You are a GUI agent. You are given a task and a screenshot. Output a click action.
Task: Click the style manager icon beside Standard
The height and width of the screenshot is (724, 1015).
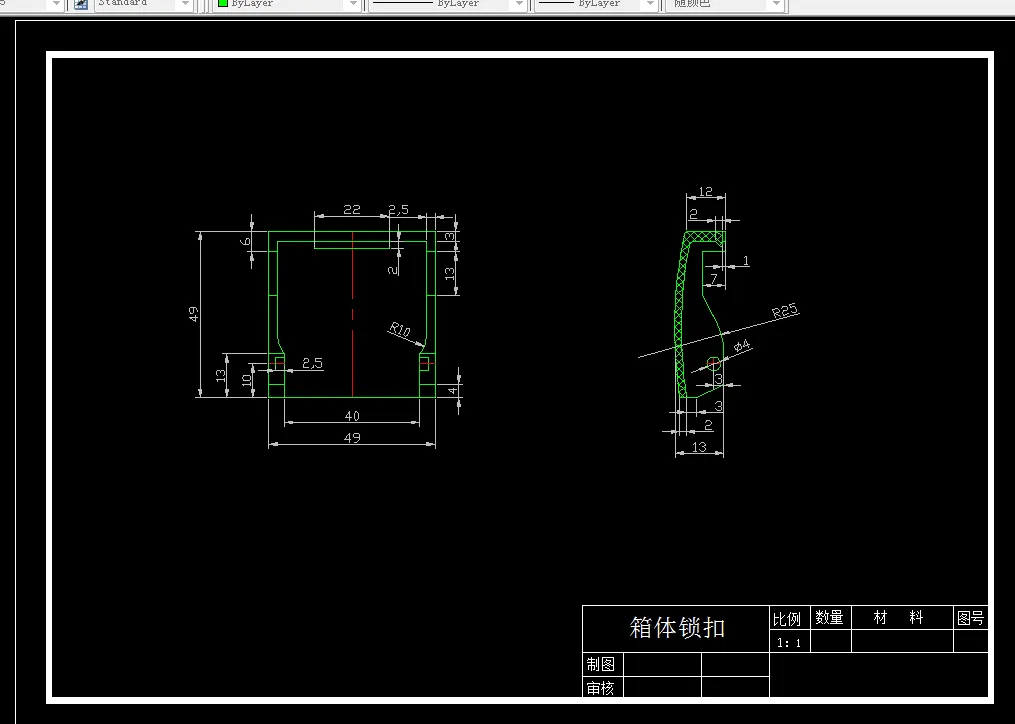coord(81,4)
